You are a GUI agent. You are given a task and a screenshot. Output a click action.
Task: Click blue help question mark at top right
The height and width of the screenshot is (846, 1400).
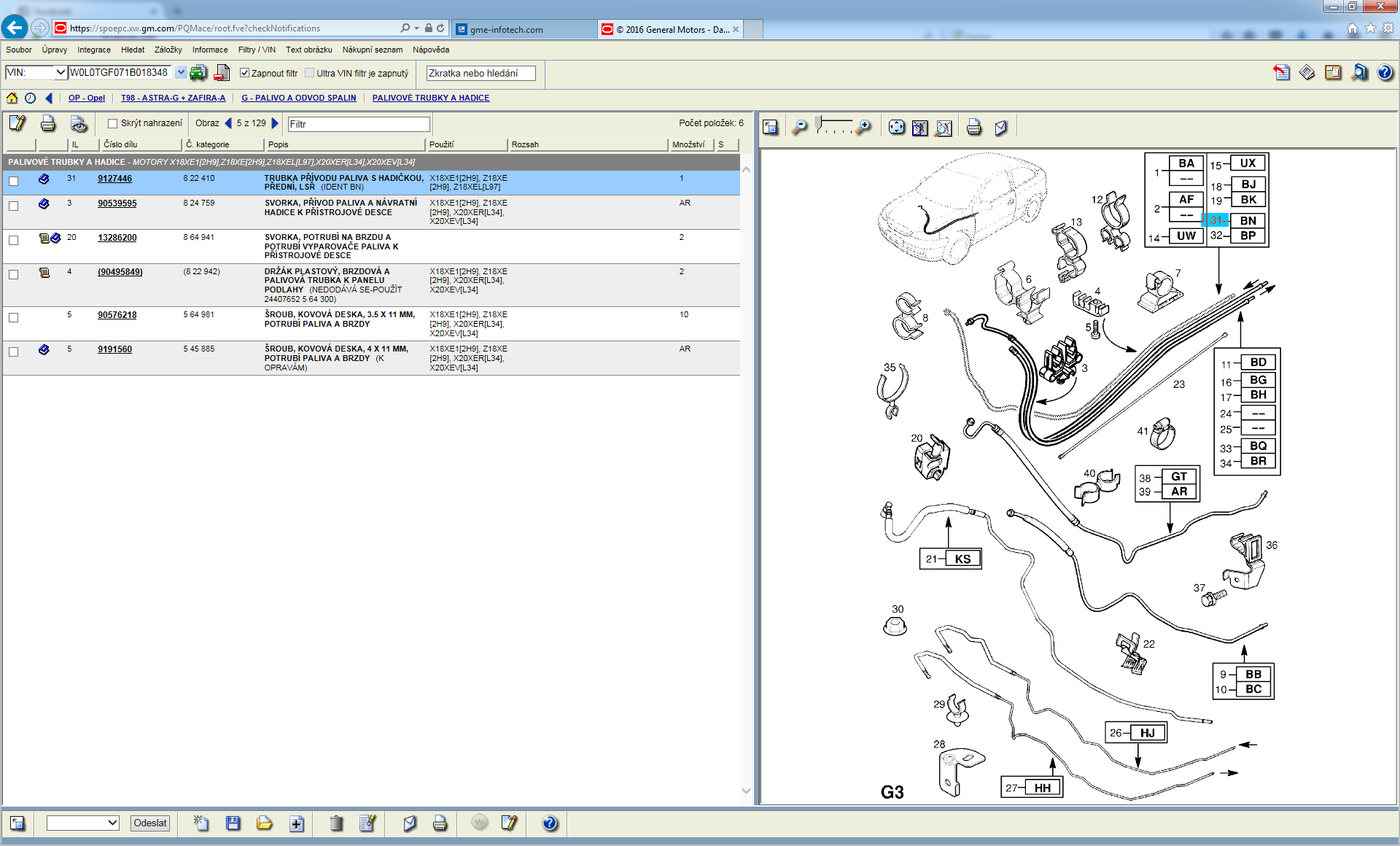point(1385,73)
